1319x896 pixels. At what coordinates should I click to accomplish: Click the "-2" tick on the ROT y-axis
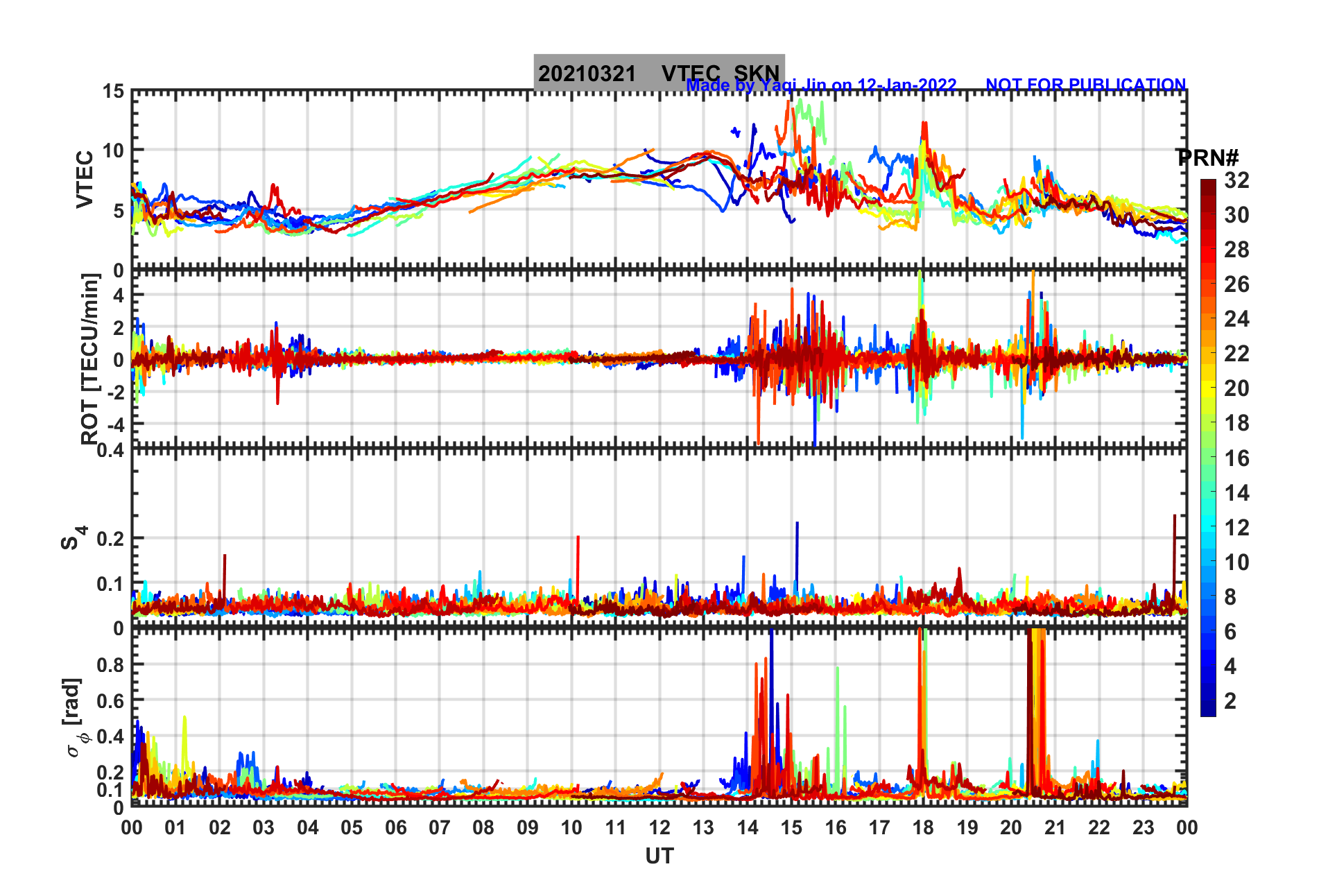point(115,392)
